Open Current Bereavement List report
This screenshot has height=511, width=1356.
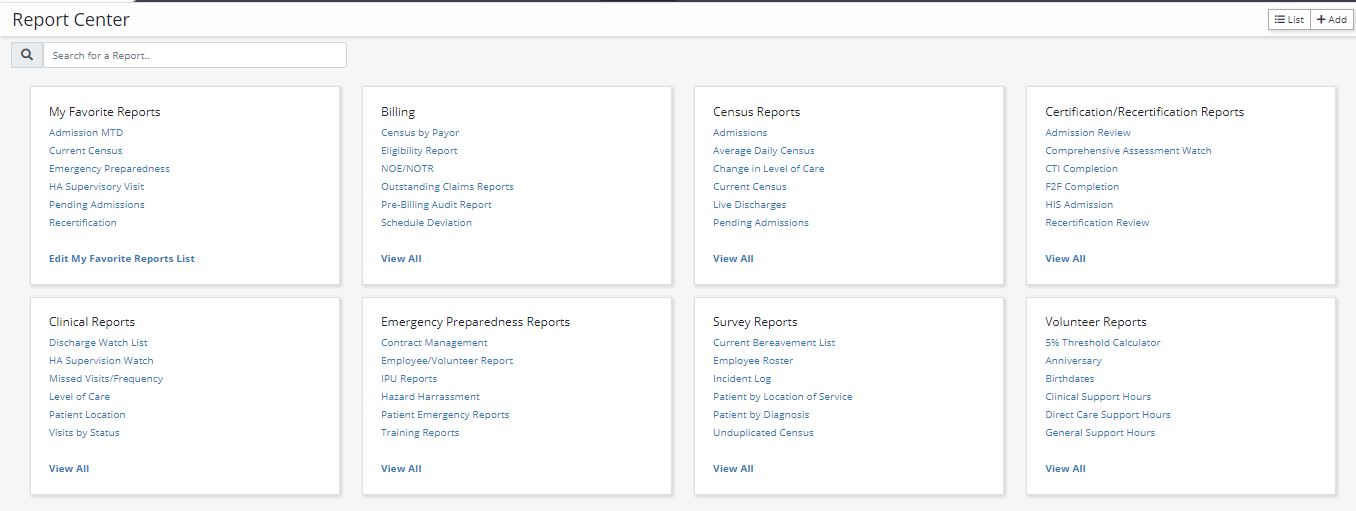click(x=774, y=343)
